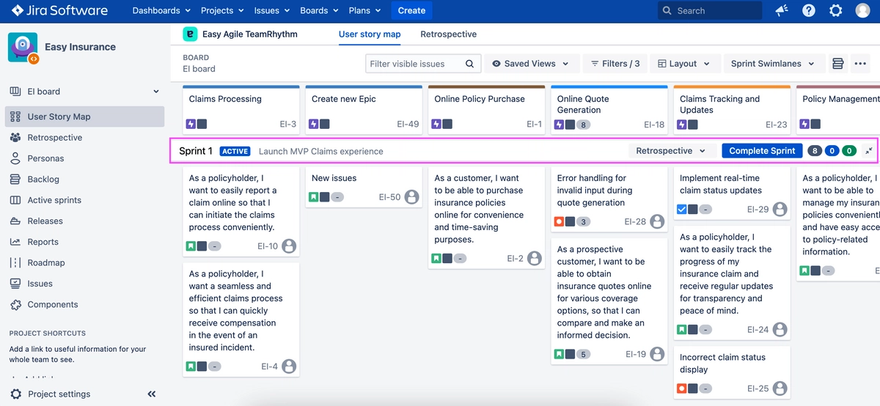The image size is (880, 406).
Task: Click the assignee avatar on EI-29
Action: coord(780,209)
